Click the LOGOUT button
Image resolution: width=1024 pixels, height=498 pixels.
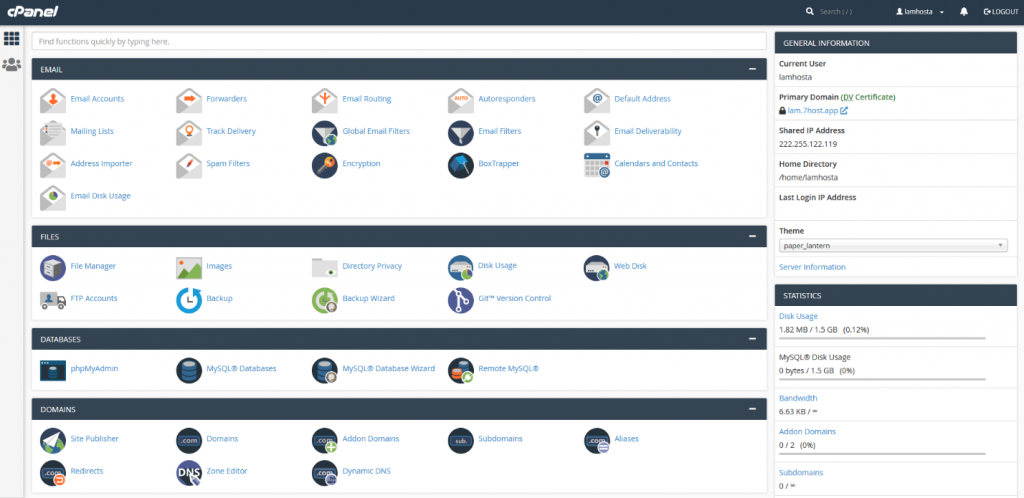[x=1000, y=12]
